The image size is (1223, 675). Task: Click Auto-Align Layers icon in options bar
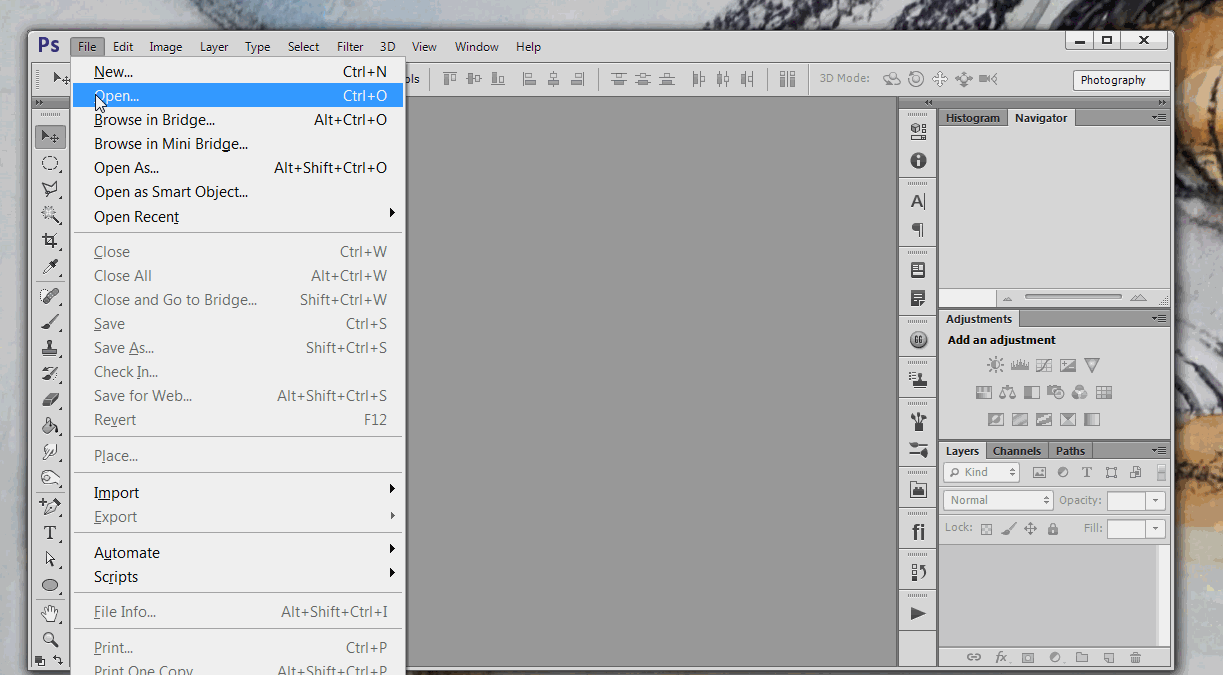pos(788,78)
